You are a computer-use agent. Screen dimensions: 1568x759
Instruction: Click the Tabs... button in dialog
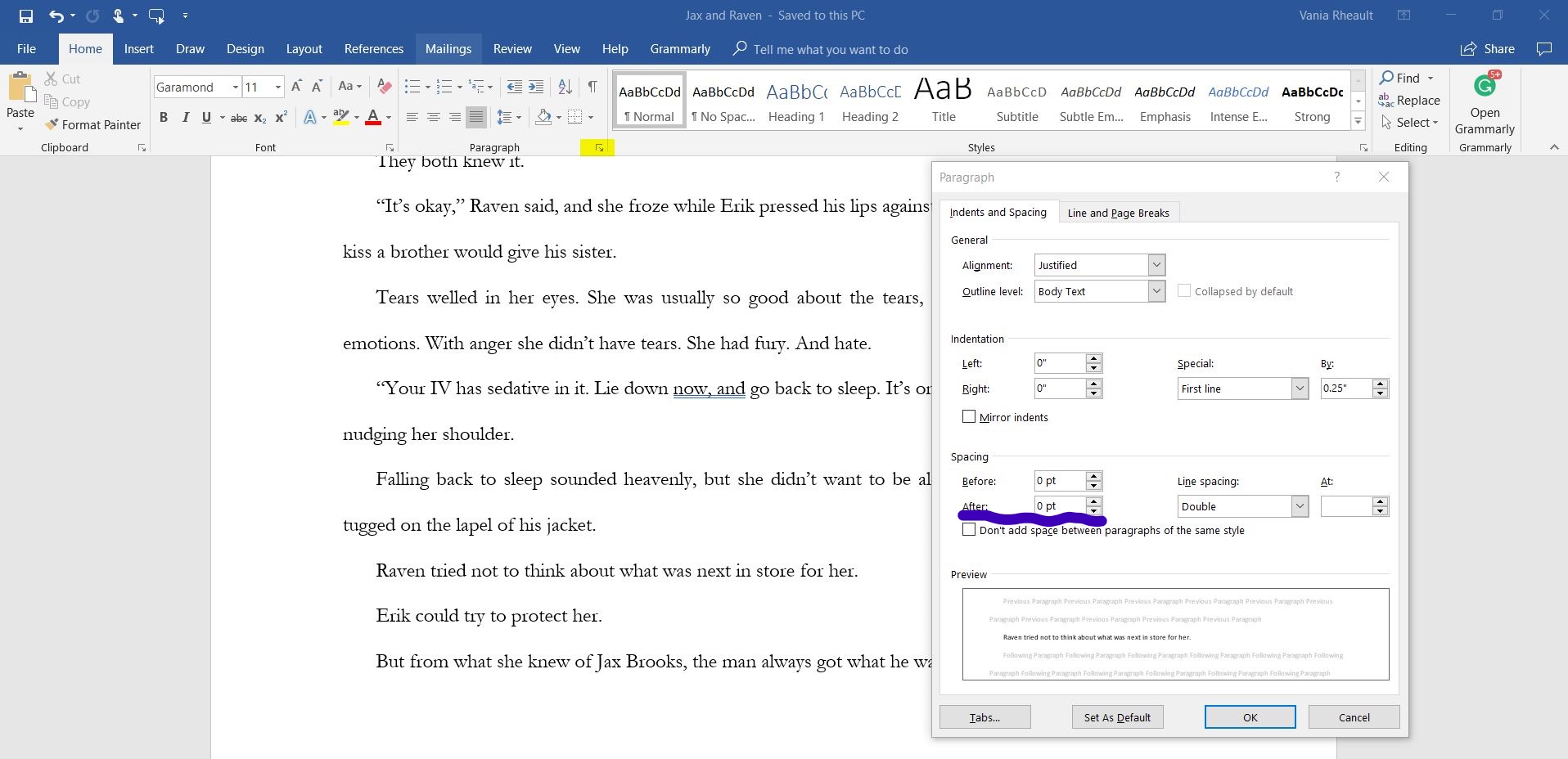pyautogui.click(x=985, y=717)
